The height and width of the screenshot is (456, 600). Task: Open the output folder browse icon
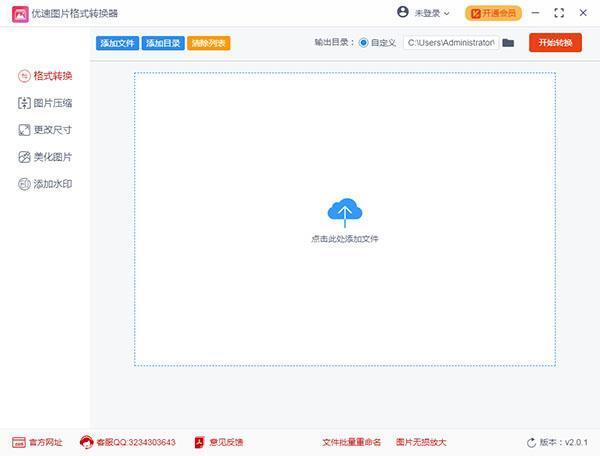[x=508, y=43]
